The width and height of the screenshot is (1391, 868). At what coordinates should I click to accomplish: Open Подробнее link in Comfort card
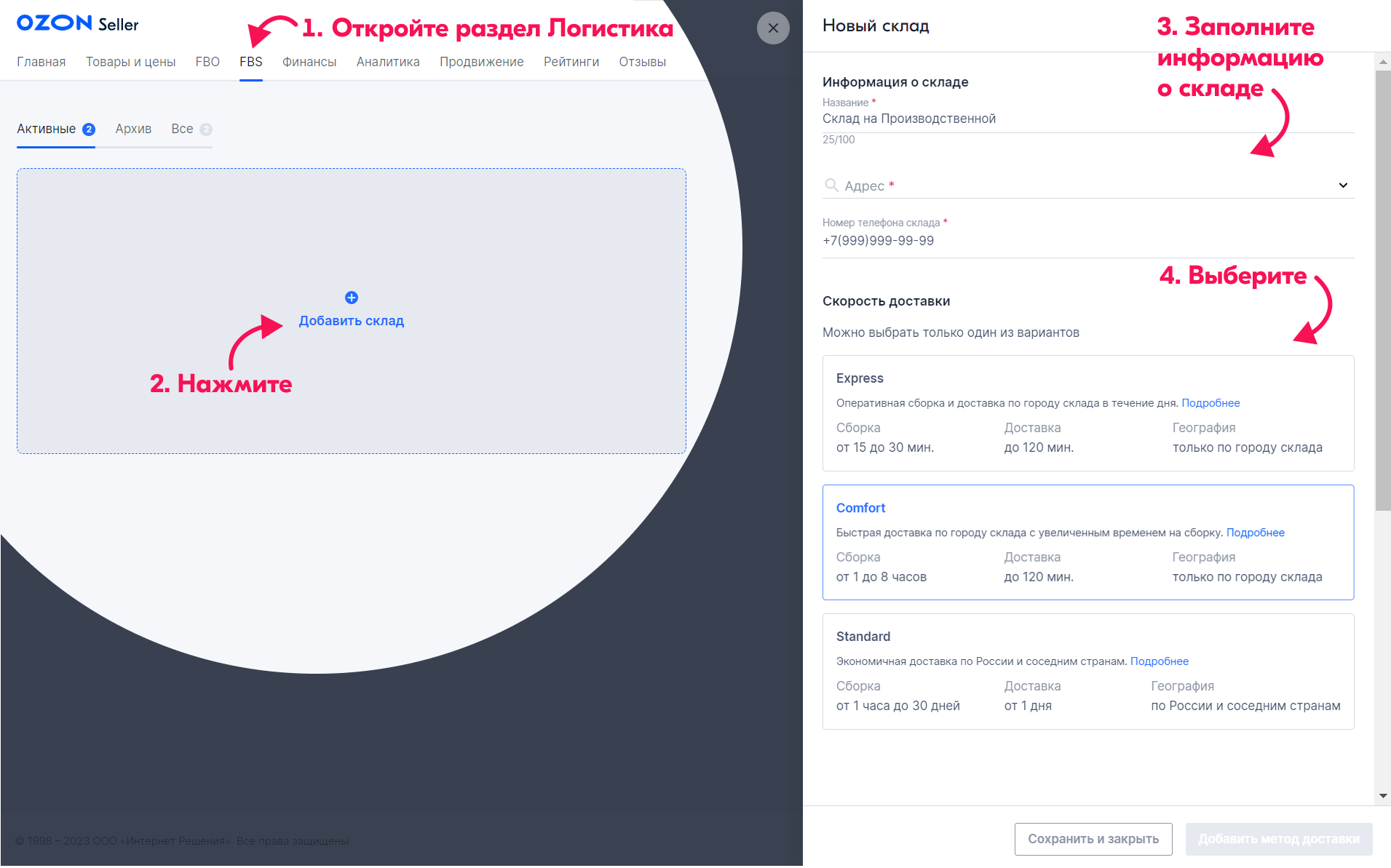(1256, 533)
